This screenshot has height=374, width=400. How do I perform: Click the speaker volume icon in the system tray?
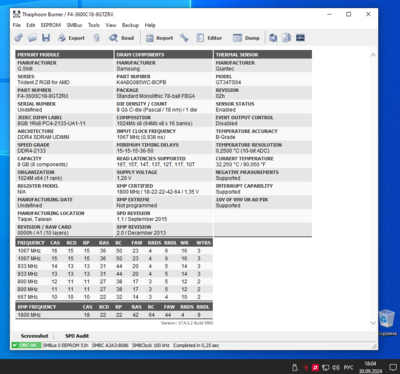336,367
